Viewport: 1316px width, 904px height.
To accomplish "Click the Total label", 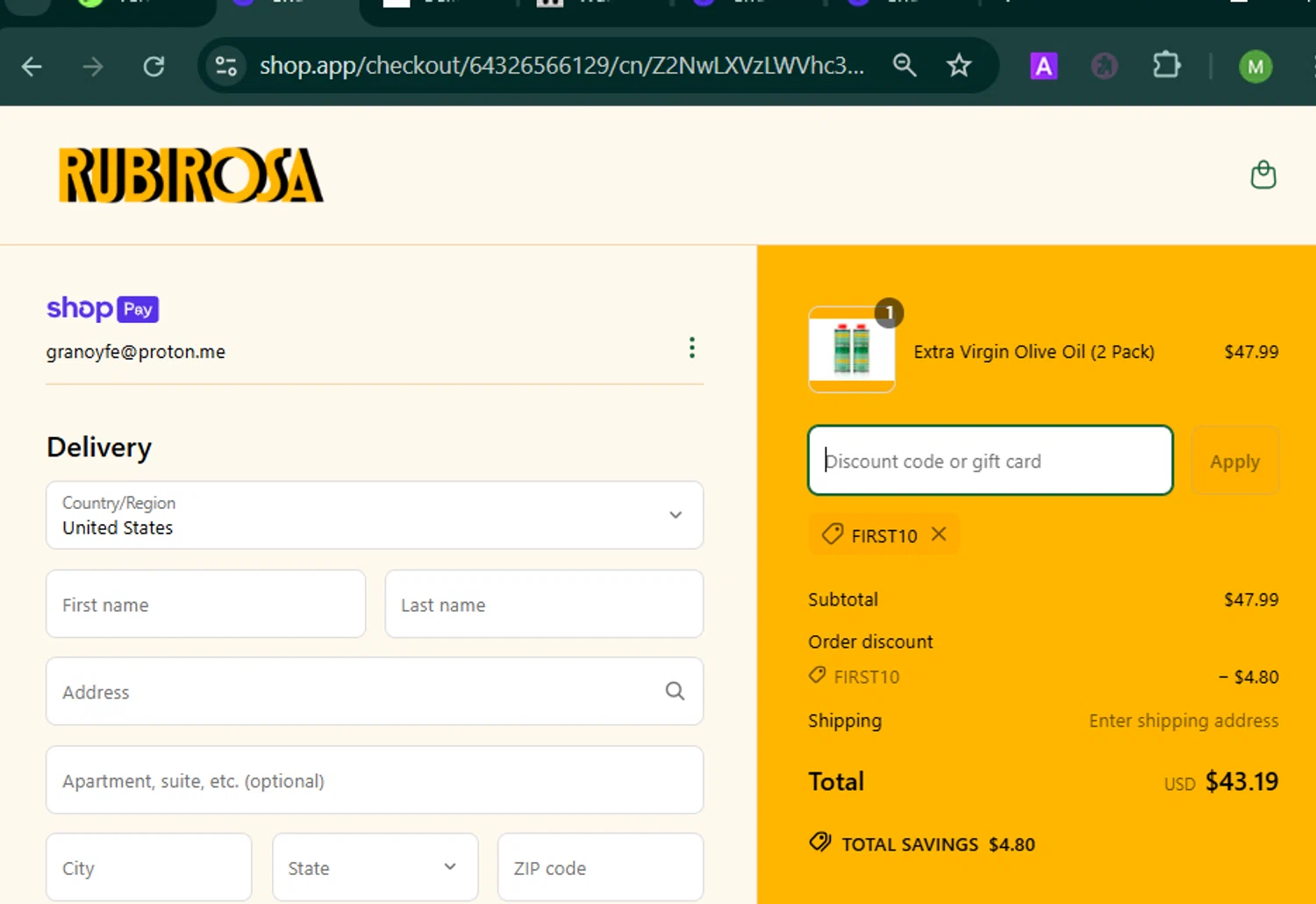I will (836, 781).
